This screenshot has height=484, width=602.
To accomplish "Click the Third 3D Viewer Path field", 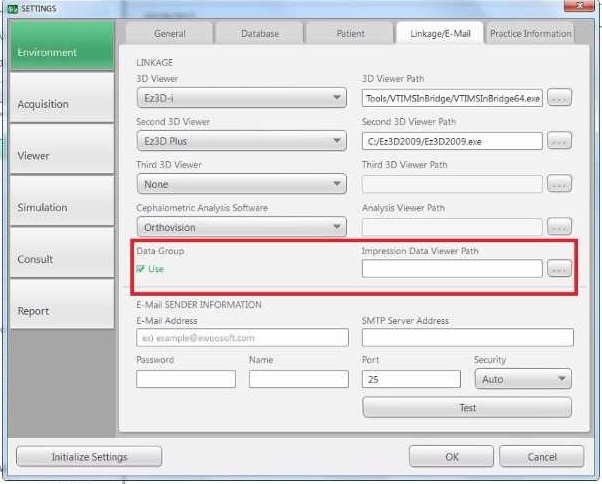I will point(452,184).
